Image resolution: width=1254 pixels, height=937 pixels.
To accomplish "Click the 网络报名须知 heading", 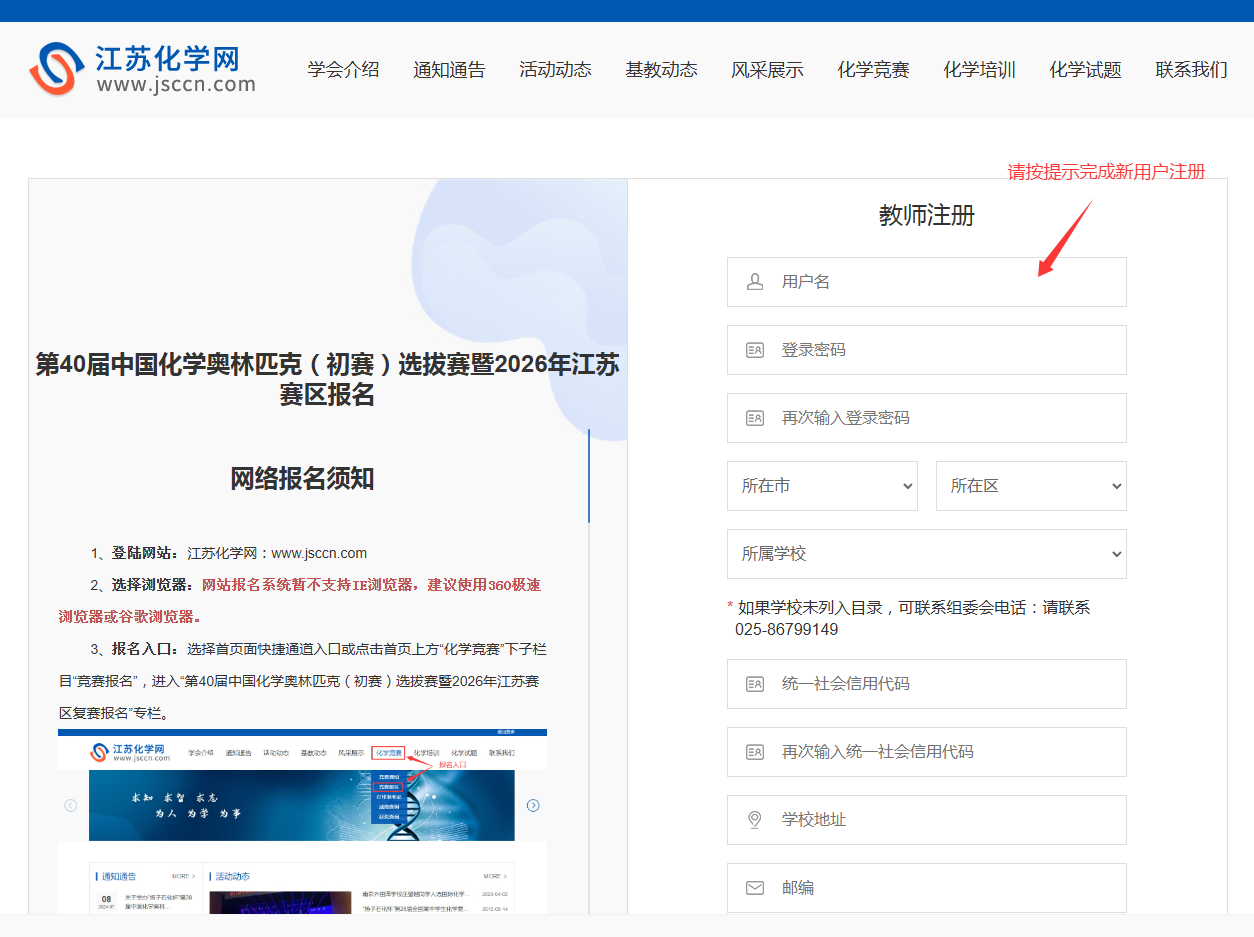I will 302,478.
